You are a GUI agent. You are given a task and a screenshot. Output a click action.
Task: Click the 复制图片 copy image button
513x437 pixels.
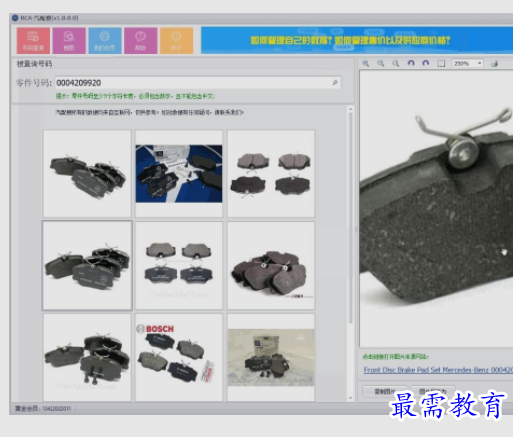(x=385, y=391)
